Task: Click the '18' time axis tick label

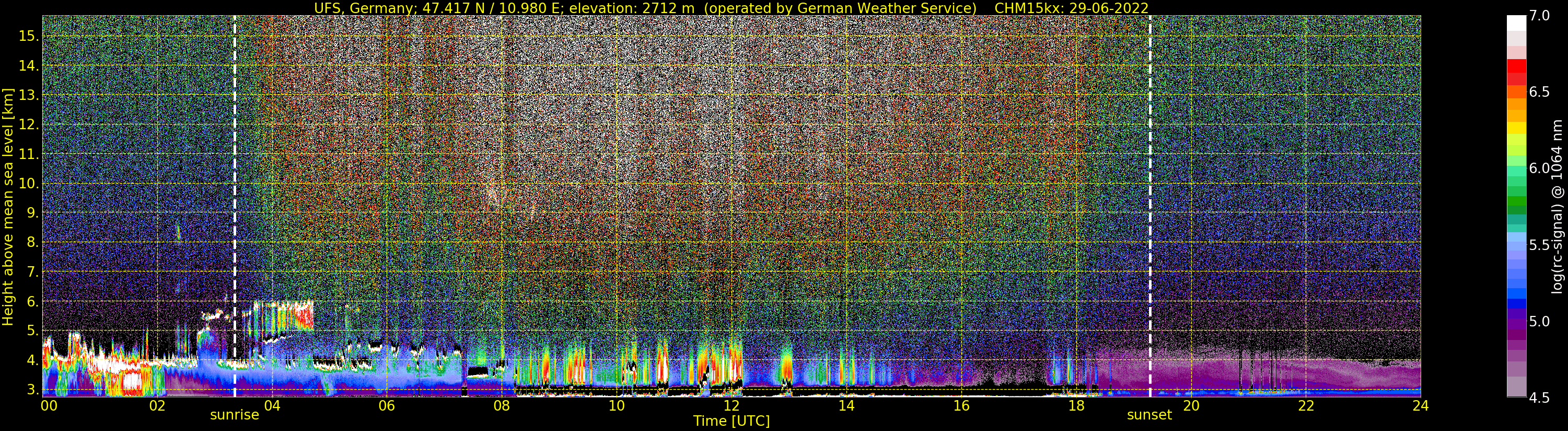Action: (1076, 405)
